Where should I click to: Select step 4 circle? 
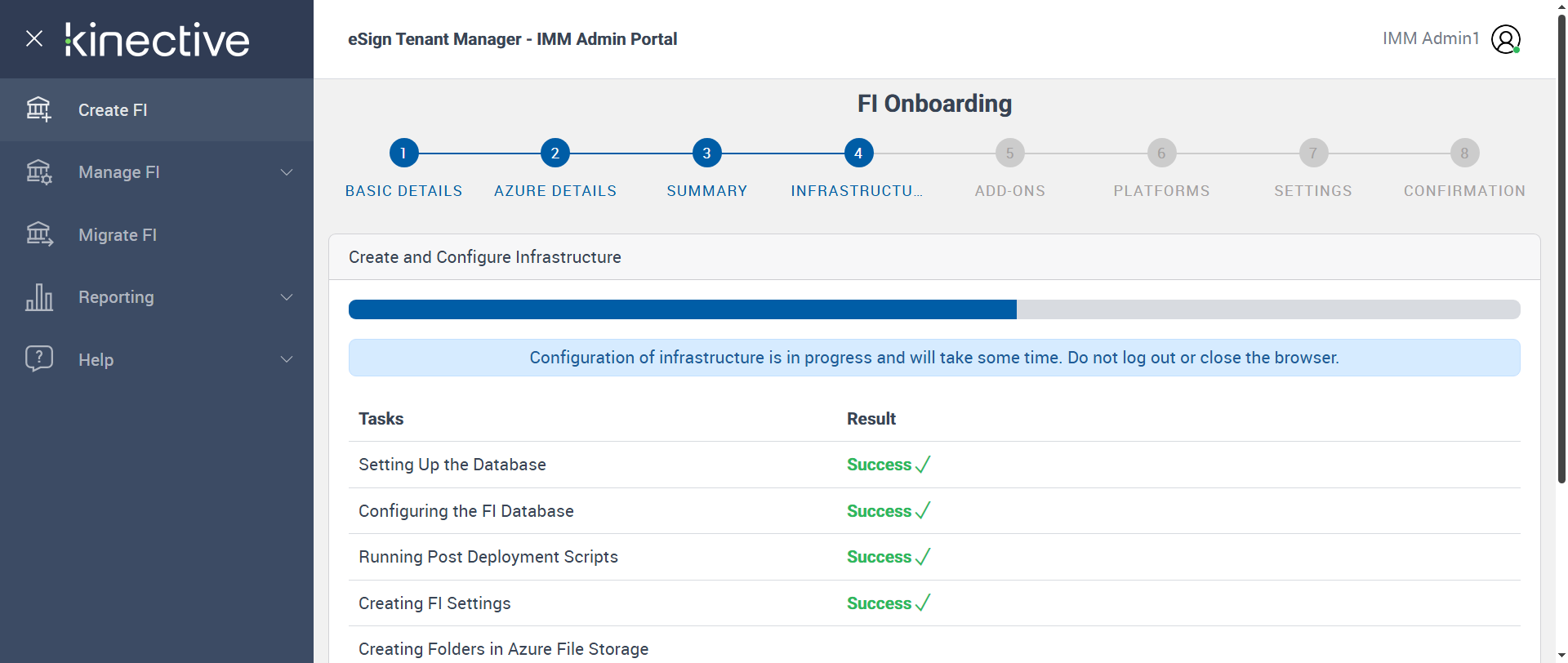[858, 153]
